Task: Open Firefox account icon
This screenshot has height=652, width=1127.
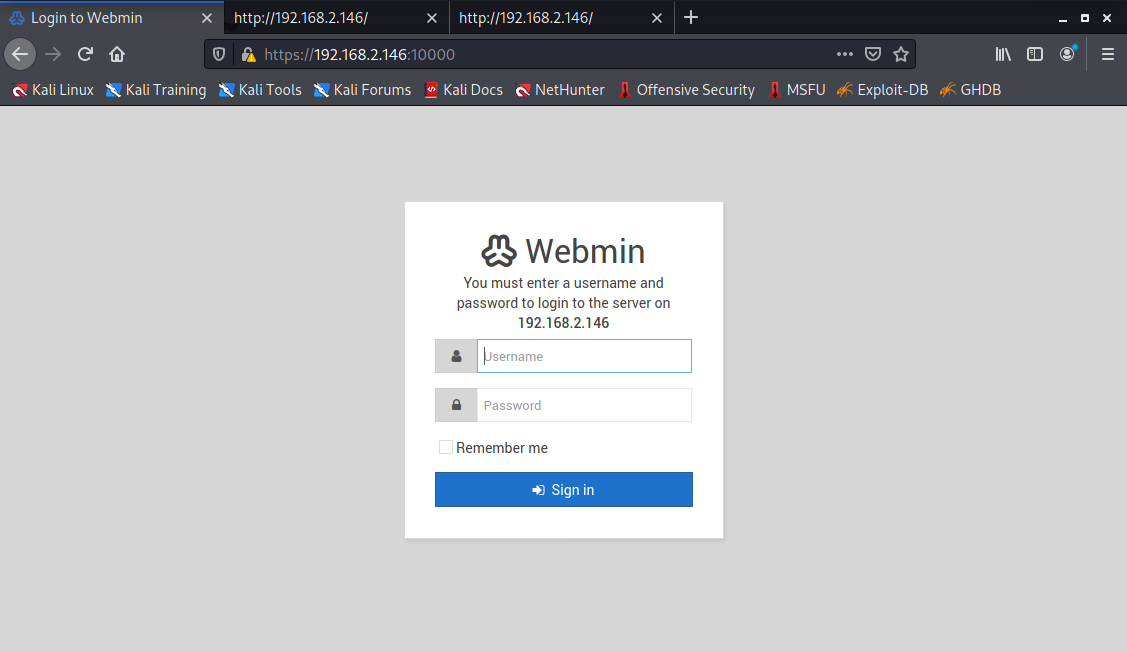Action: [x=1067, y=54]
